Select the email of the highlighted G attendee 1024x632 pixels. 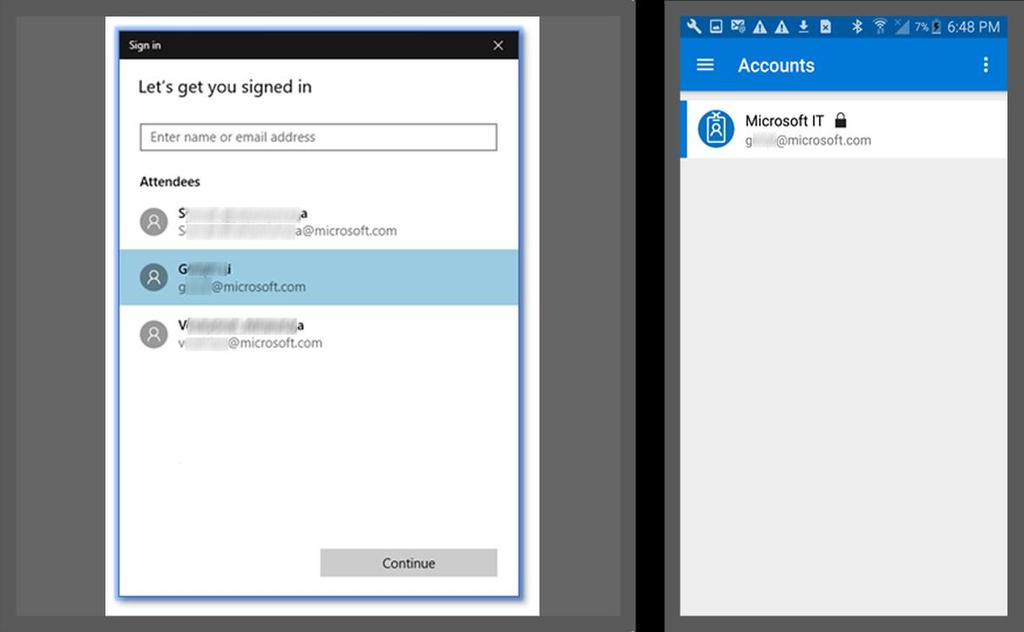click(x=242, y=287)
